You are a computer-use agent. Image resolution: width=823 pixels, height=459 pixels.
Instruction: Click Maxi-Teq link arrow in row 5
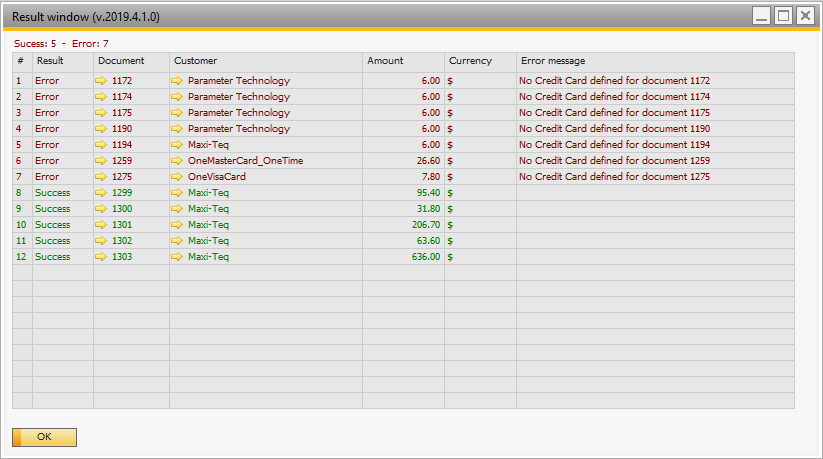click(177, 145)
